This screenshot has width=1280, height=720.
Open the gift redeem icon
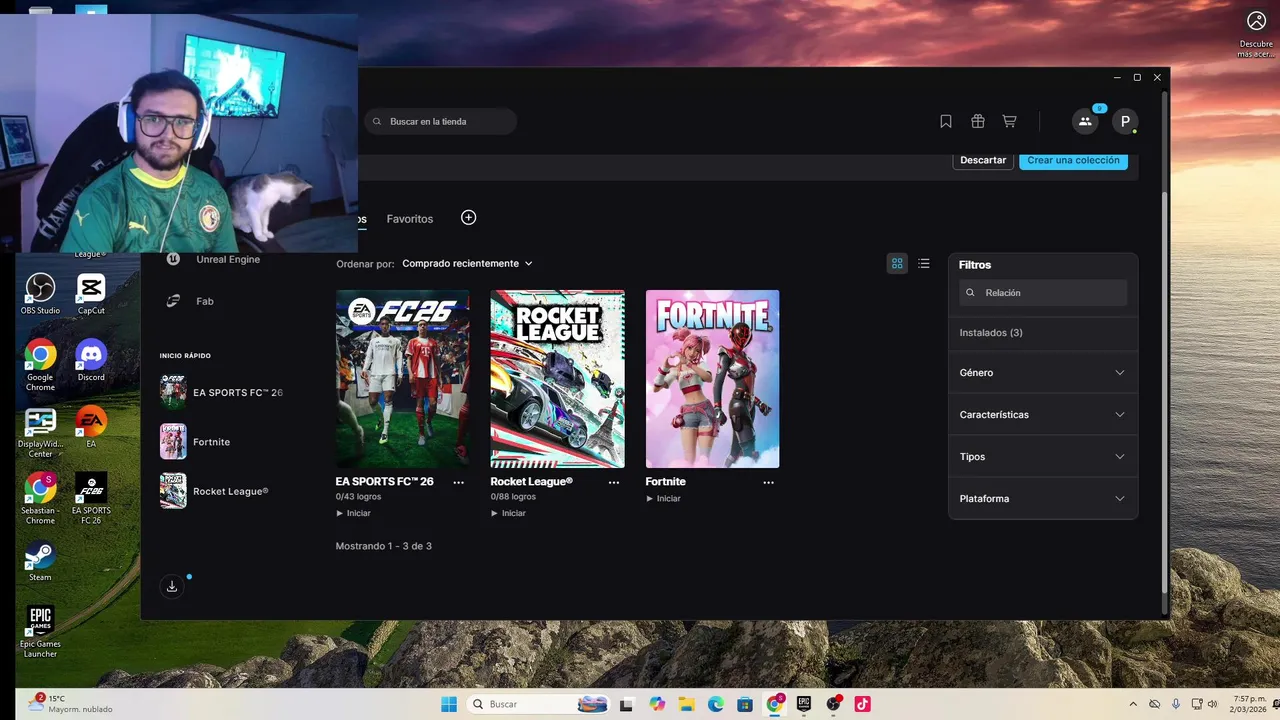click(978, 121)
